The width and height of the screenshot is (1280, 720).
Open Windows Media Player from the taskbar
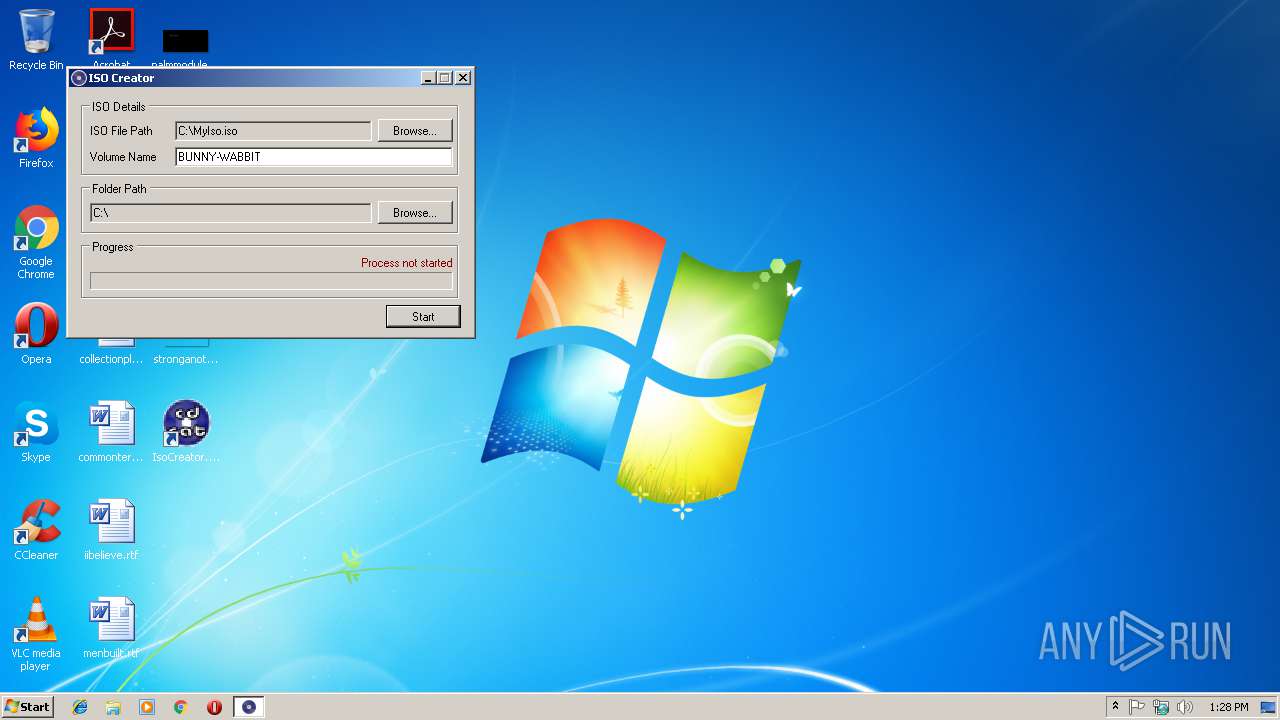pos(147,707)
